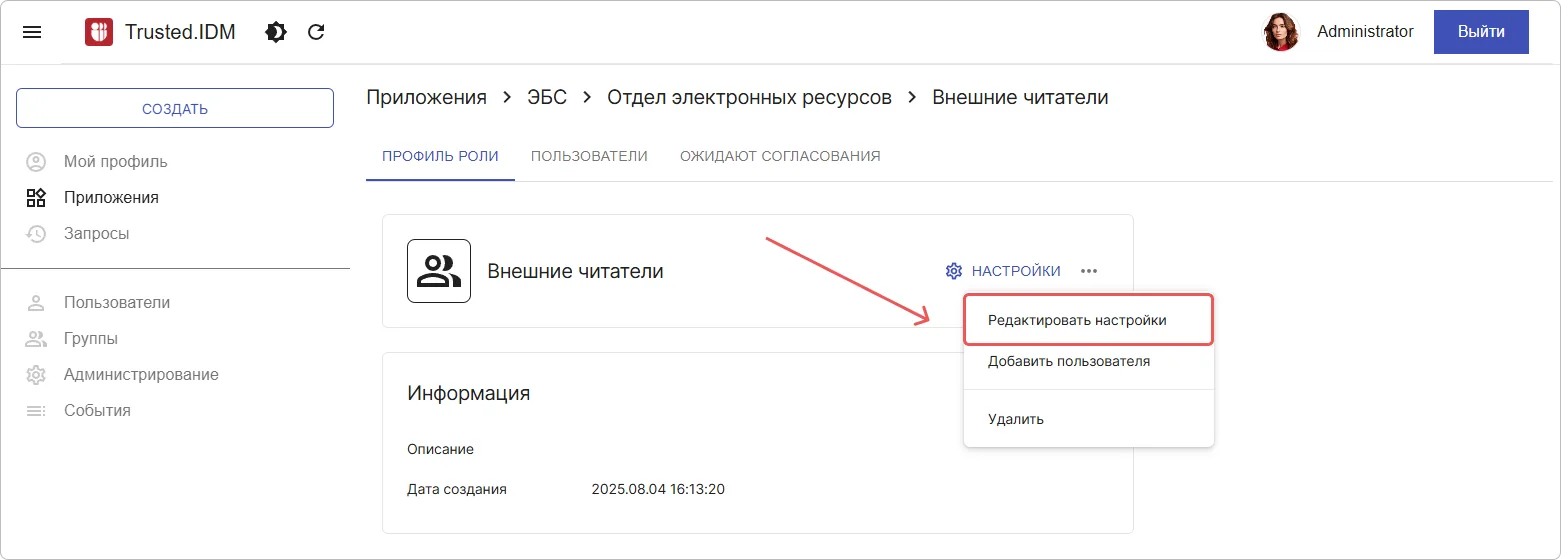Open Группы sidebar section
The height and width of the screenshot is (560, 1561).
point(90,338)
